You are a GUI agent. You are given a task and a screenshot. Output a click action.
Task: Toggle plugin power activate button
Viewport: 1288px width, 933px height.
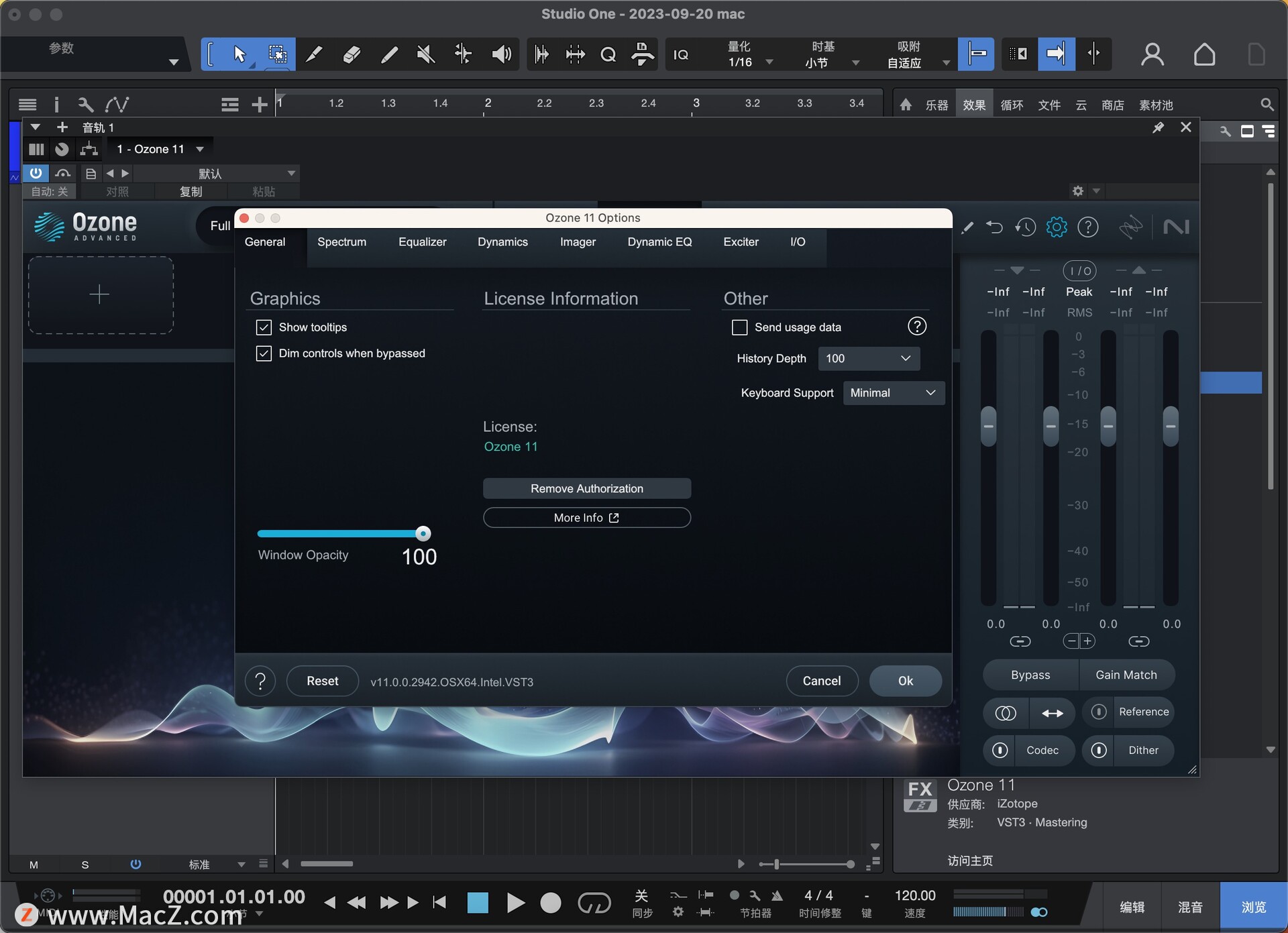point(36,173)
